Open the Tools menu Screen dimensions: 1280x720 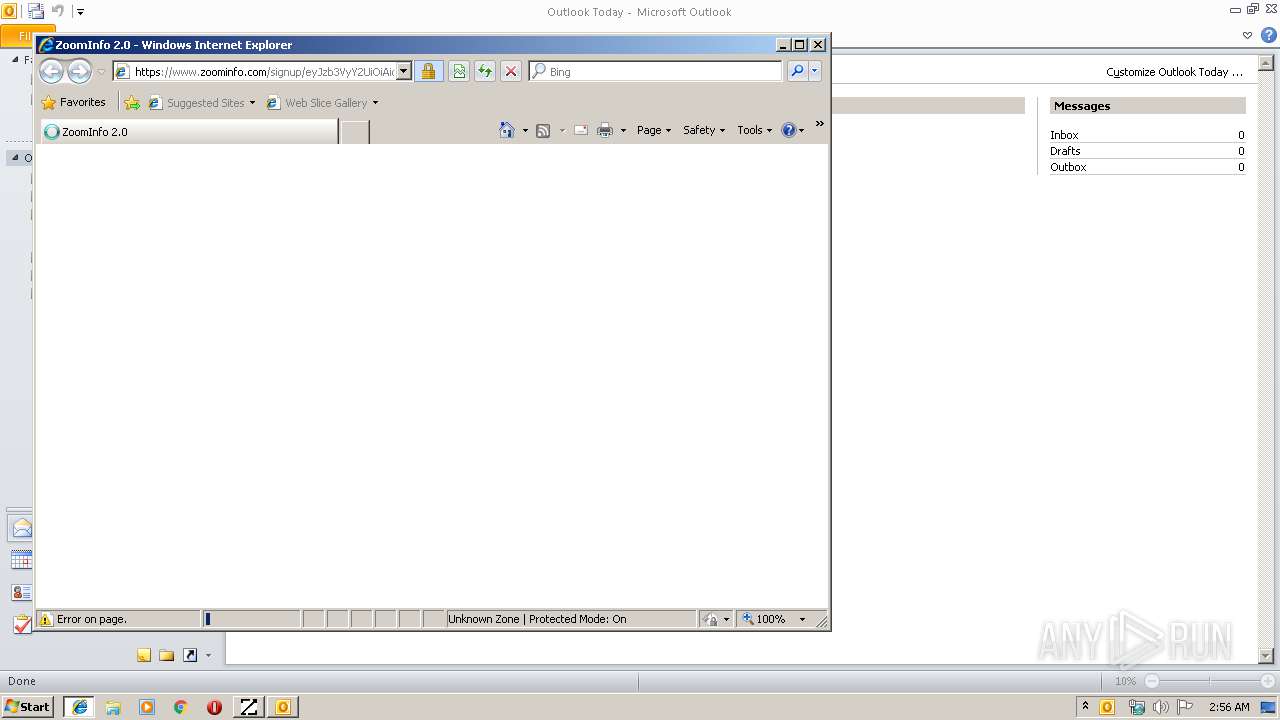coord(755,130)
